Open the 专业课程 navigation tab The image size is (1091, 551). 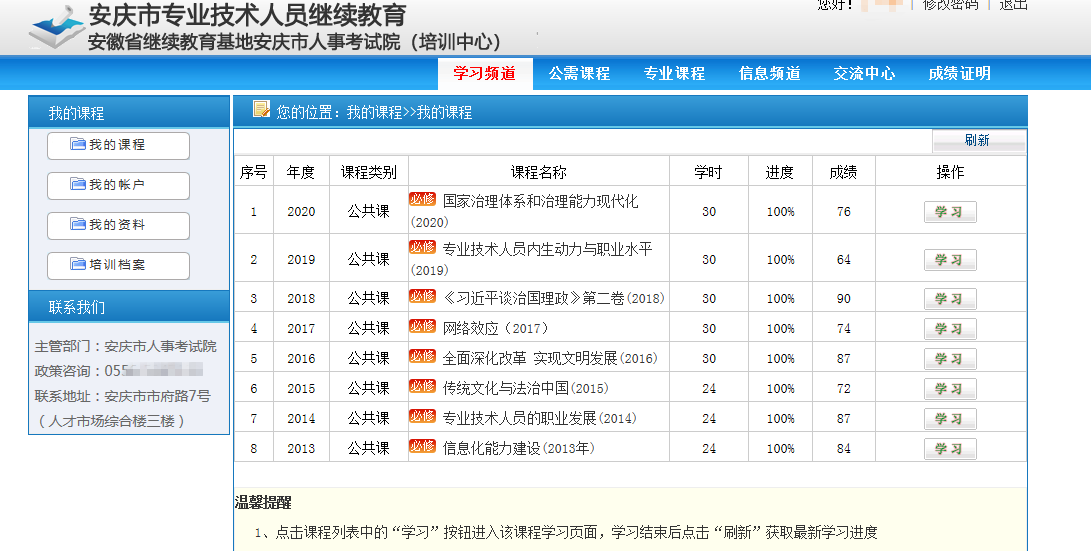tap(674, 73)
